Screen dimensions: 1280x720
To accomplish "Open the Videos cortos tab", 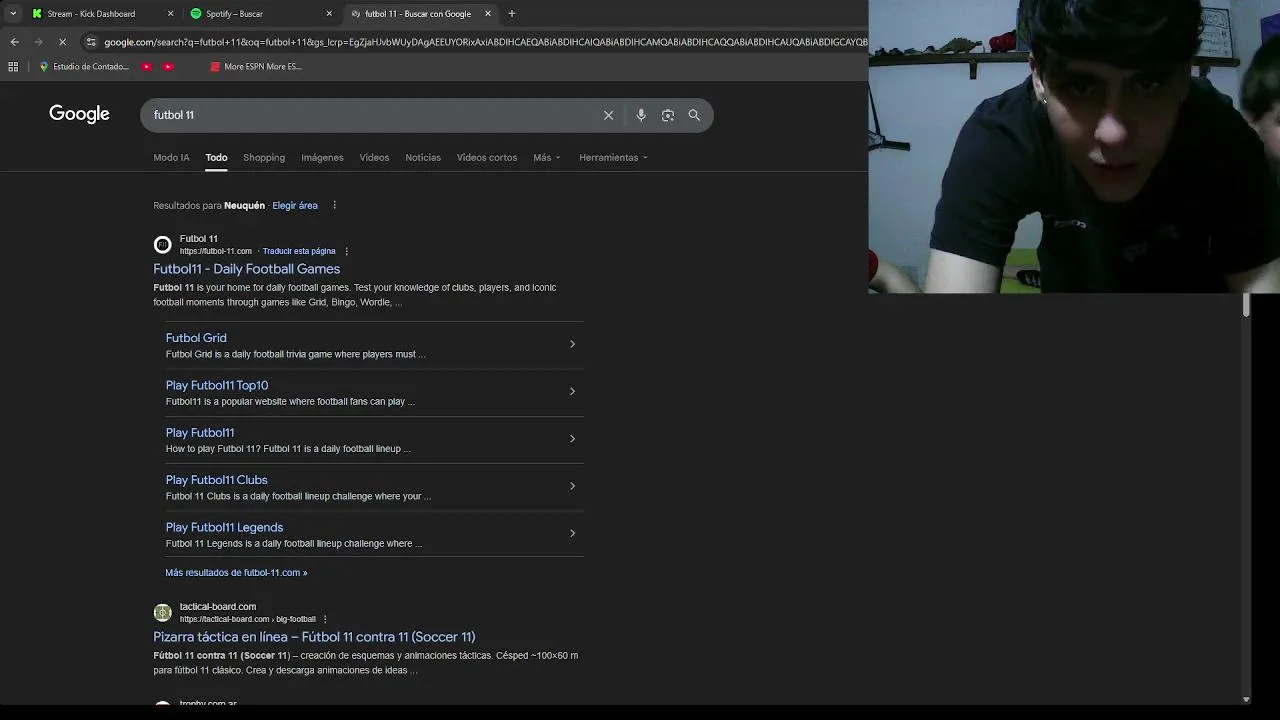I will (x=487, y=157).
